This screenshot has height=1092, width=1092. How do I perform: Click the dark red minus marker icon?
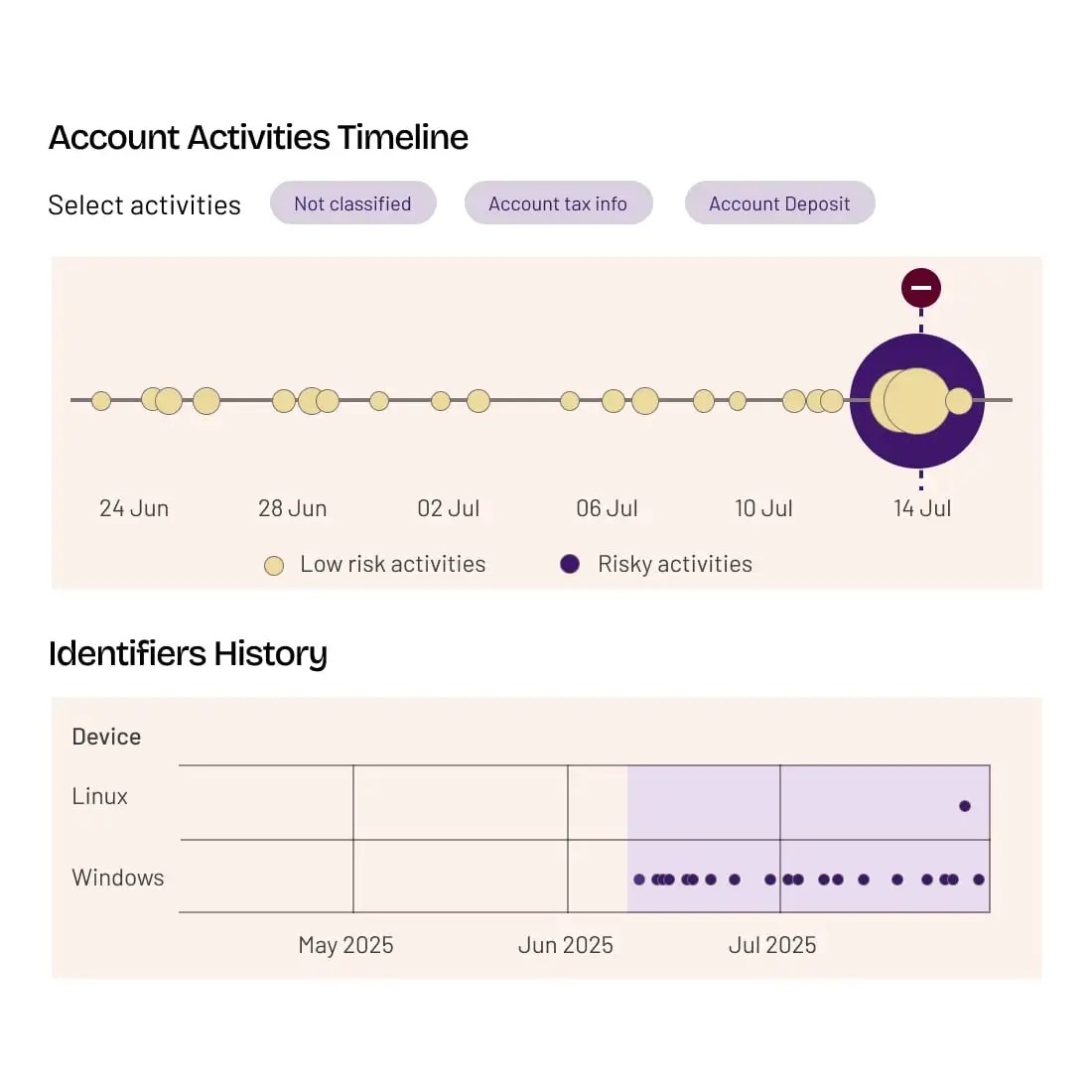[x=920, y=288]
